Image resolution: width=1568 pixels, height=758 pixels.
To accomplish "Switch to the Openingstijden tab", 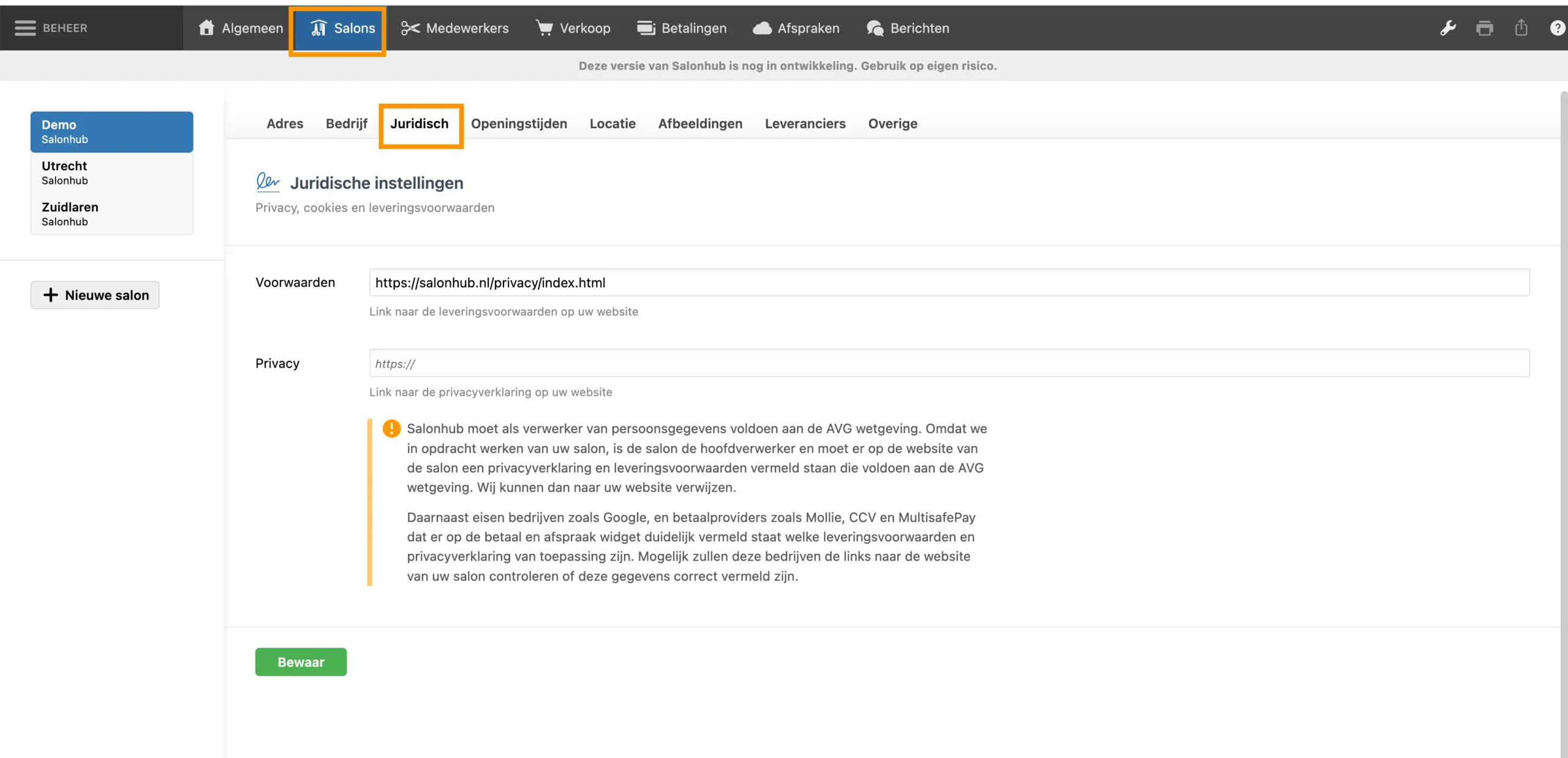I will (519, 124).
